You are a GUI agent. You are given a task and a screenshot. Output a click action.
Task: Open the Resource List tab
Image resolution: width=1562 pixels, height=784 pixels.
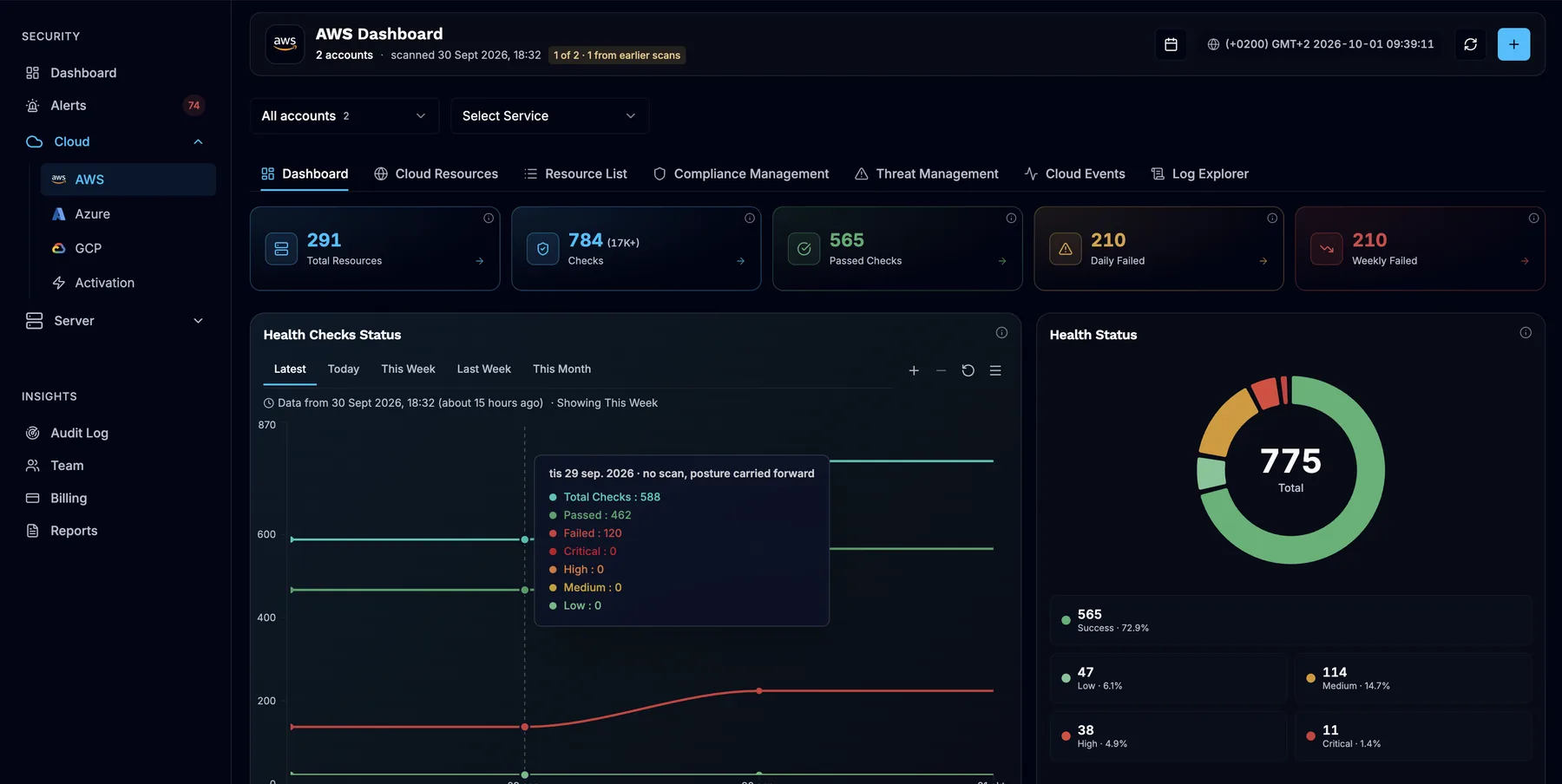tap(575, 174)
